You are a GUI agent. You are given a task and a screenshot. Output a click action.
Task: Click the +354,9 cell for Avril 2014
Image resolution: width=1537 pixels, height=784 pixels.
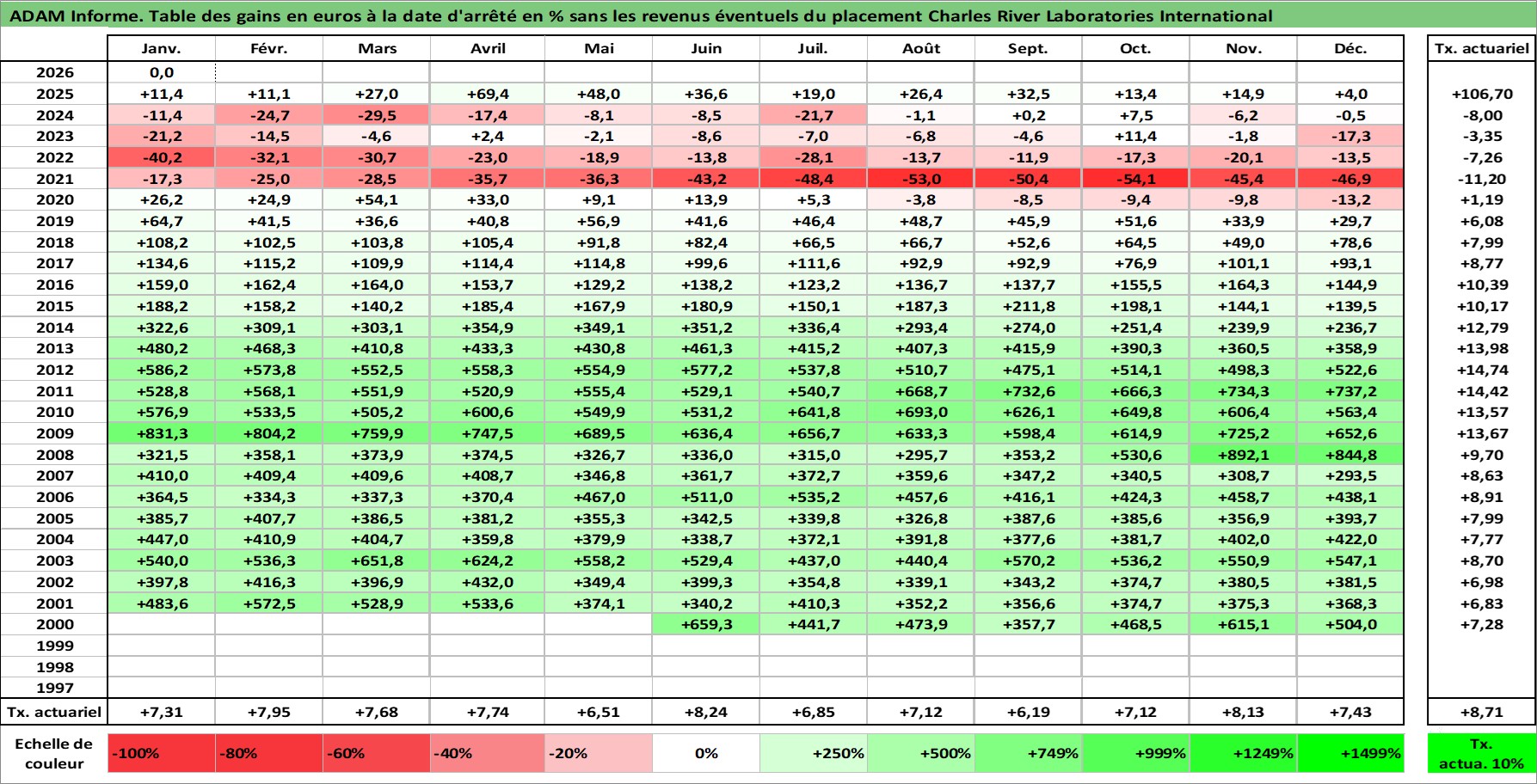[x=488, y=328]
